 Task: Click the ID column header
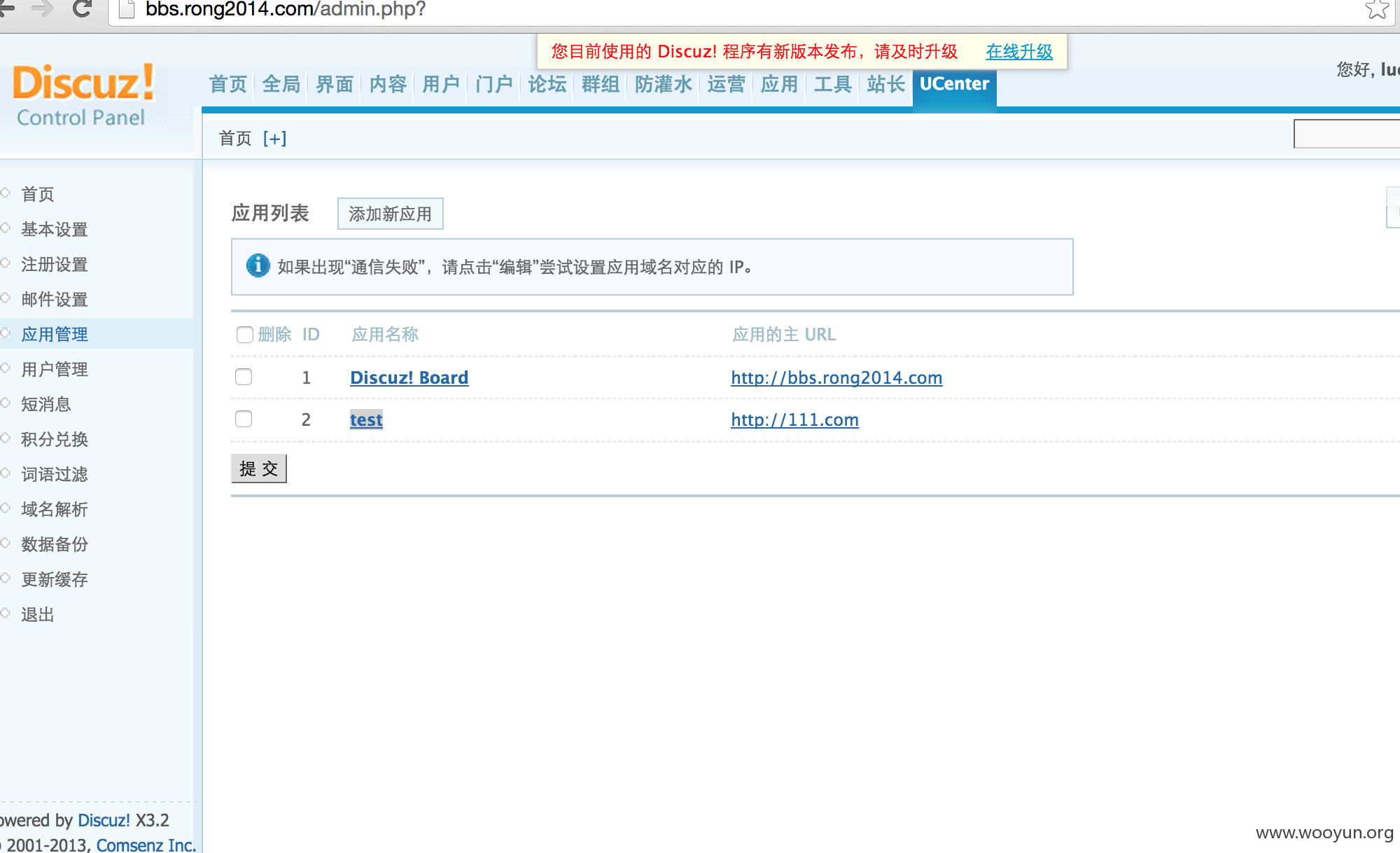311,335
